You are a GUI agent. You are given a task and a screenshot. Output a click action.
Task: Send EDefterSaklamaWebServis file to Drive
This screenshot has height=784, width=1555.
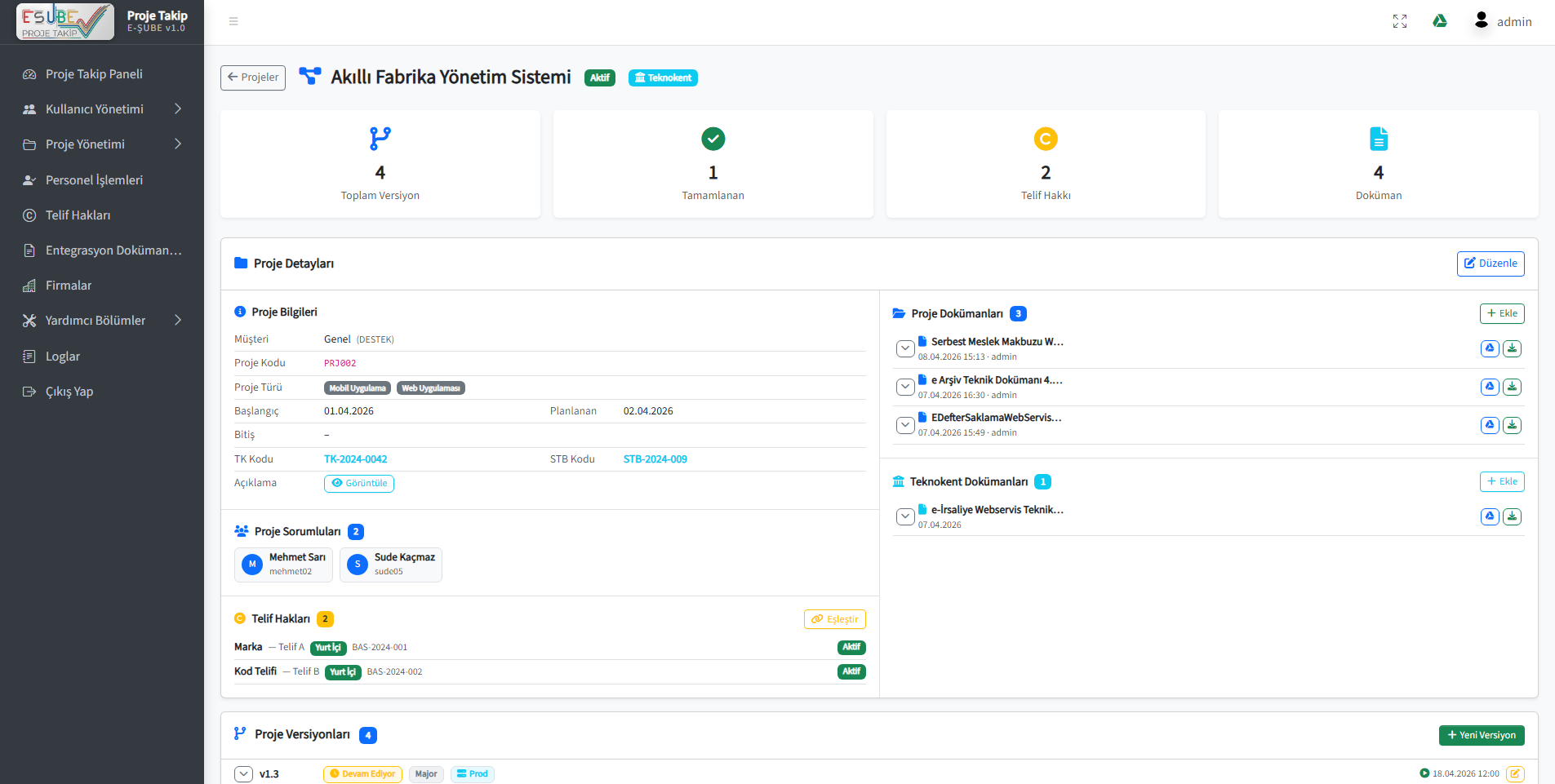(1490, 425)
